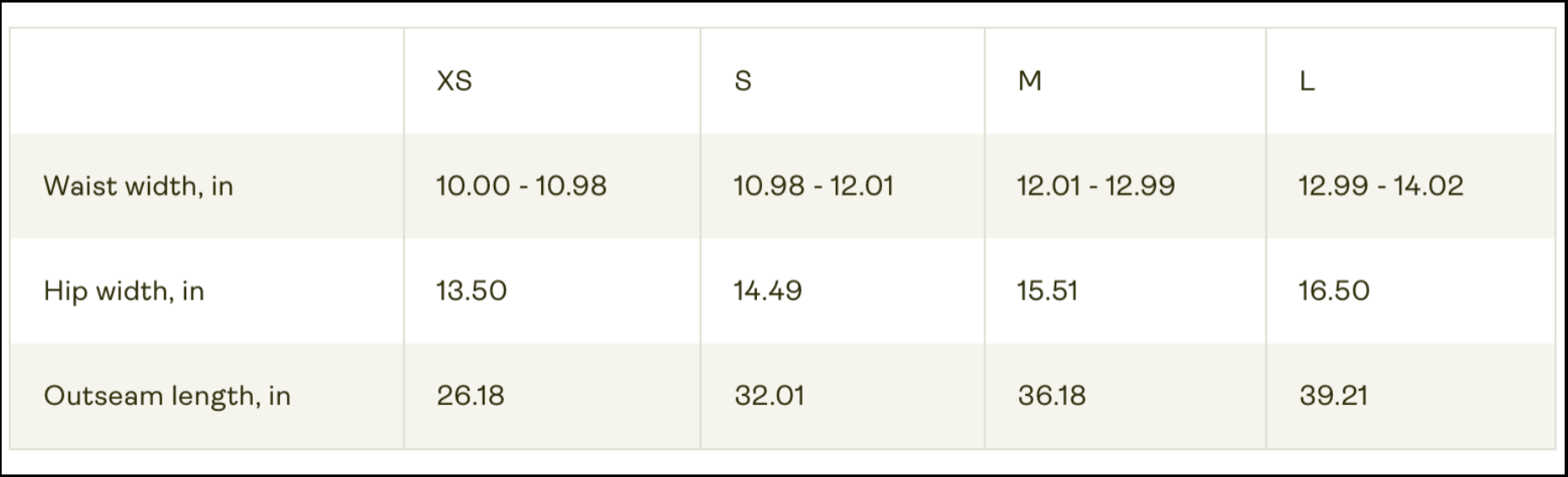Select waist width value 10.98 - 12.01
The image size is (1568, 477).
coord(813,186)
